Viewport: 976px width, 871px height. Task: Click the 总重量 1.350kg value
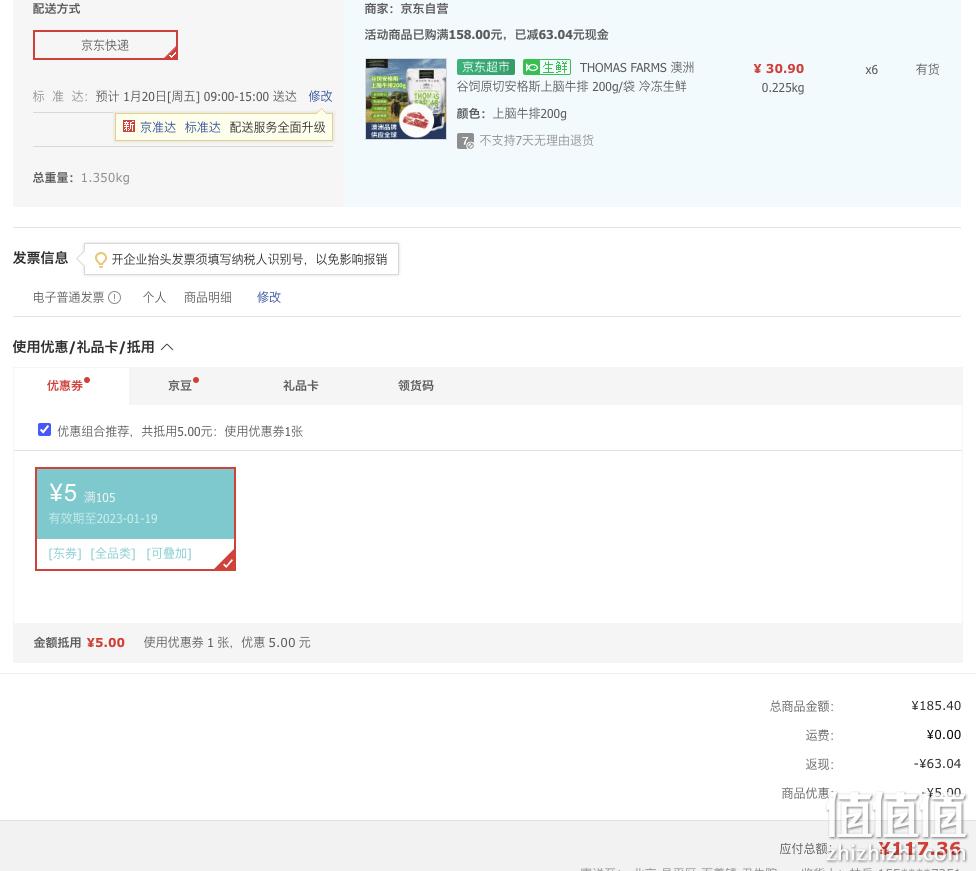click(105, 178)
